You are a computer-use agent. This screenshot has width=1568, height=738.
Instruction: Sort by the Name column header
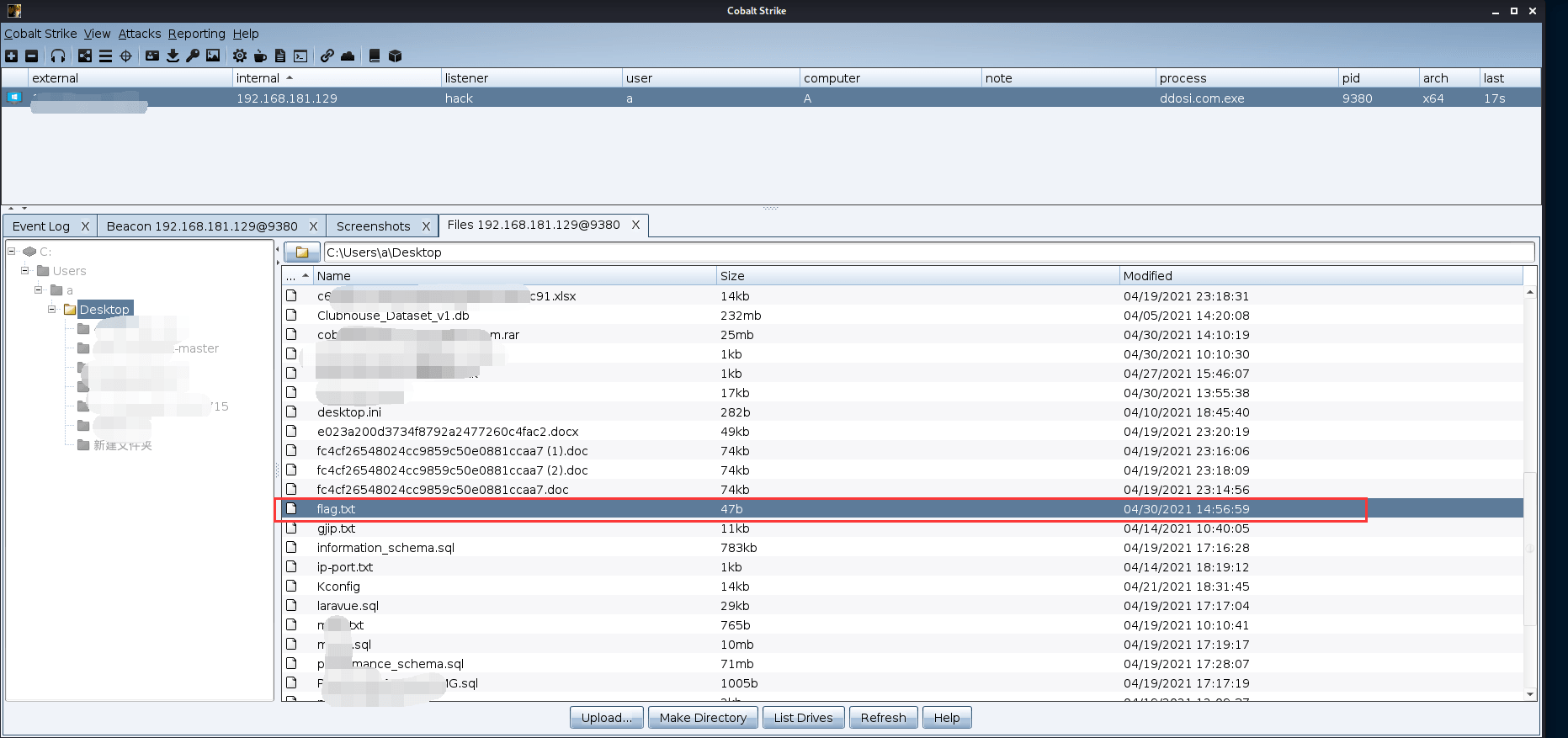click(514, 275)
